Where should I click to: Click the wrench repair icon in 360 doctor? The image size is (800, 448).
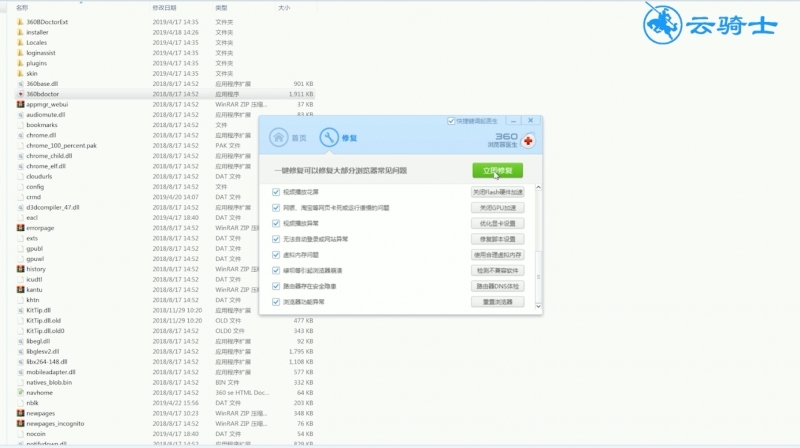329,137
